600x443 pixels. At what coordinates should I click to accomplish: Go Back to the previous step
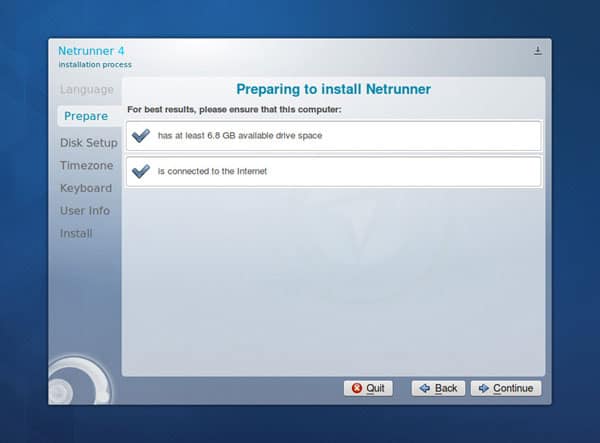click(x=438, y=388)
